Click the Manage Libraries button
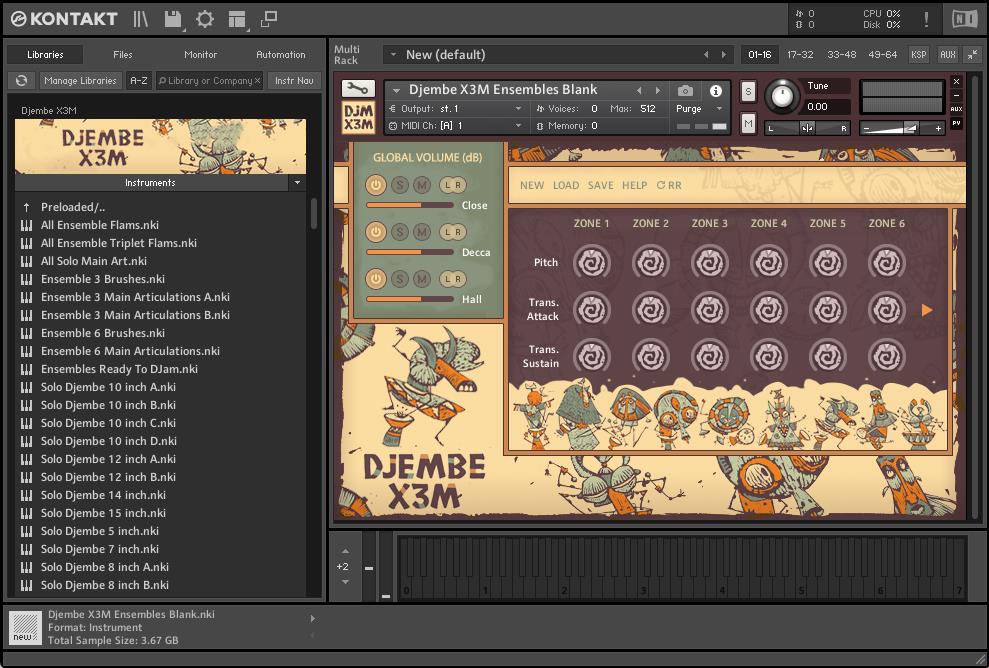The image size is (989, 668). coord(80,81)
